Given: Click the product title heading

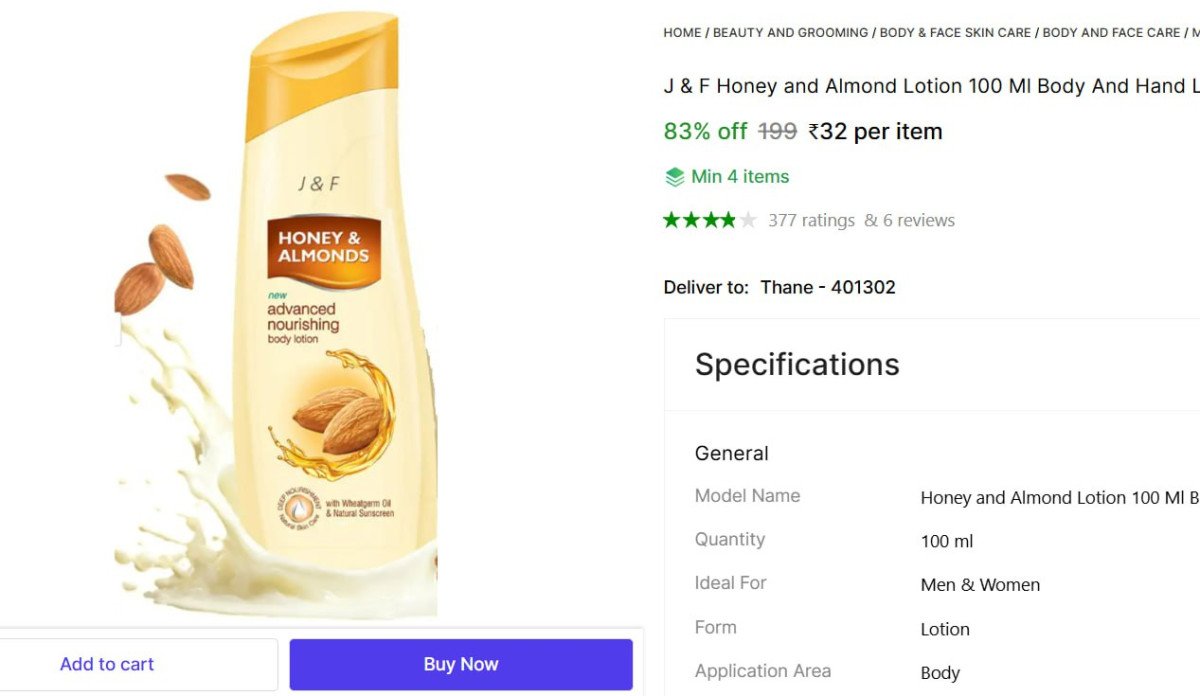Looking at the screenshot, I should click(930, 85).
